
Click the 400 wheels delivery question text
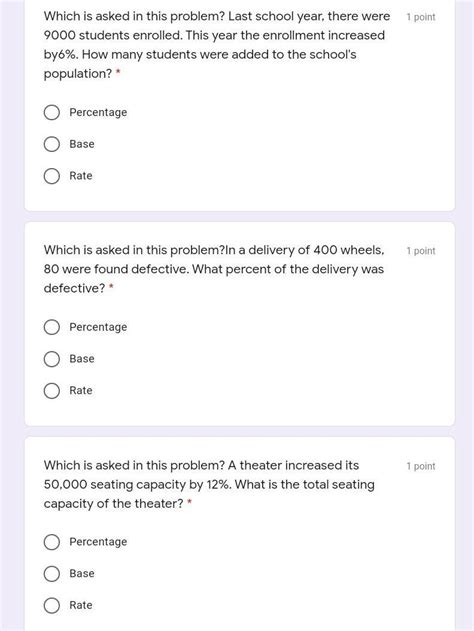(214, 269)
